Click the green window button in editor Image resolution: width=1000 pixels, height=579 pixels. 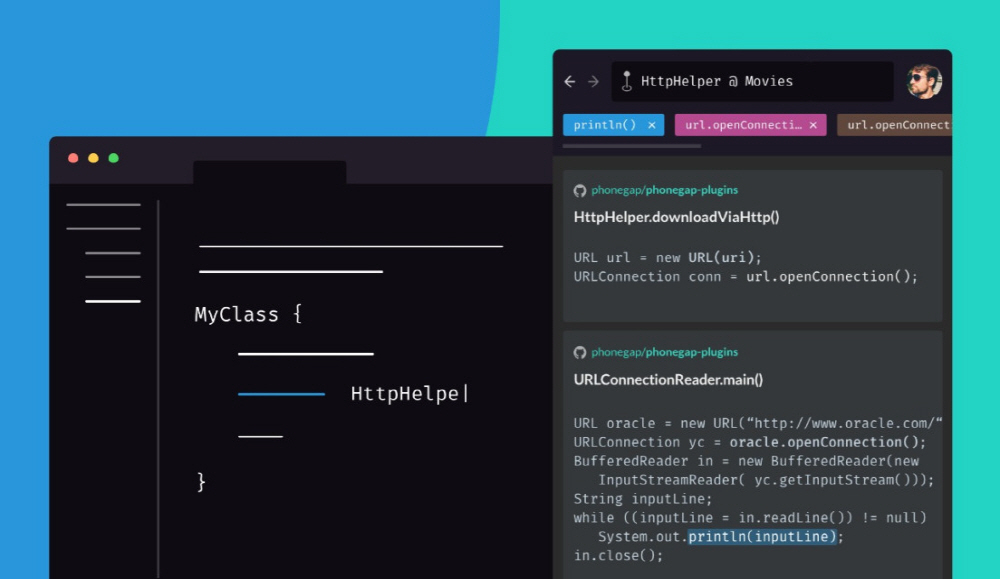pyautogui.click(x=114, y=158)
